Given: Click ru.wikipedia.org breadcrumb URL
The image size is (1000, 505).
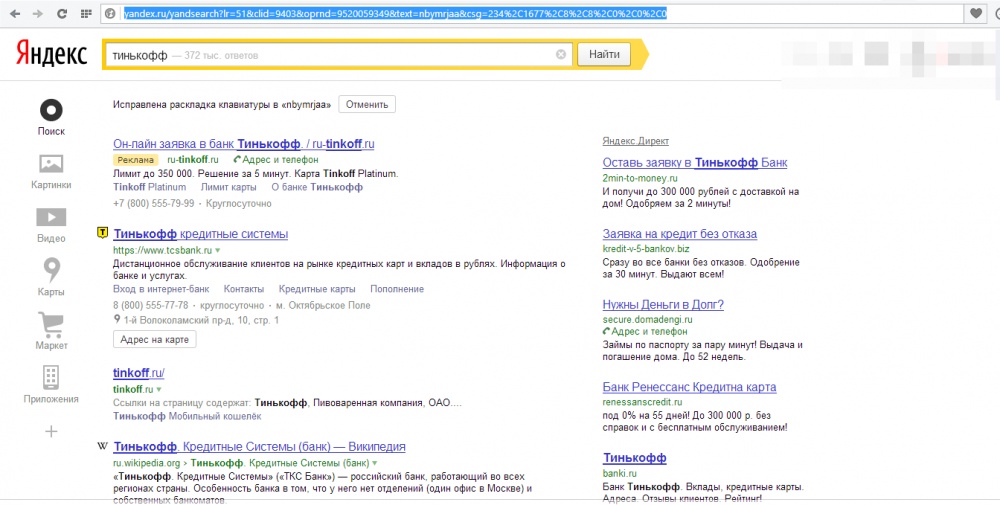Looking at the screenshot, I should coord(147,463).
